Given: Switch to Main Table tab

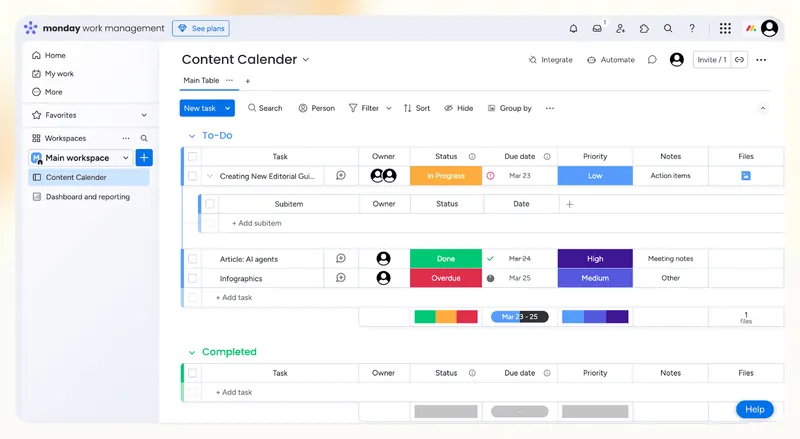Looking at the screenshot, I should click(201, 81).
